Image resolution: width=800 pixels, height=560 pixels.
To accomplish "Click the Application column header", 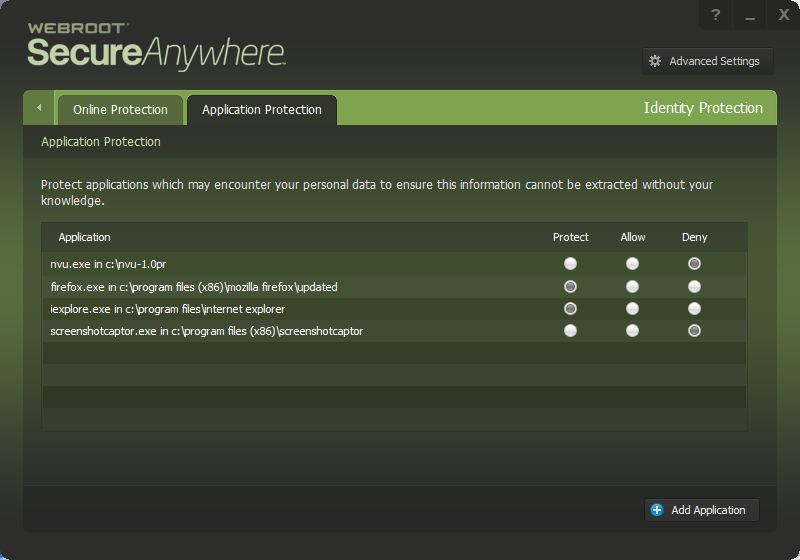I will click(x=85, y=237).
